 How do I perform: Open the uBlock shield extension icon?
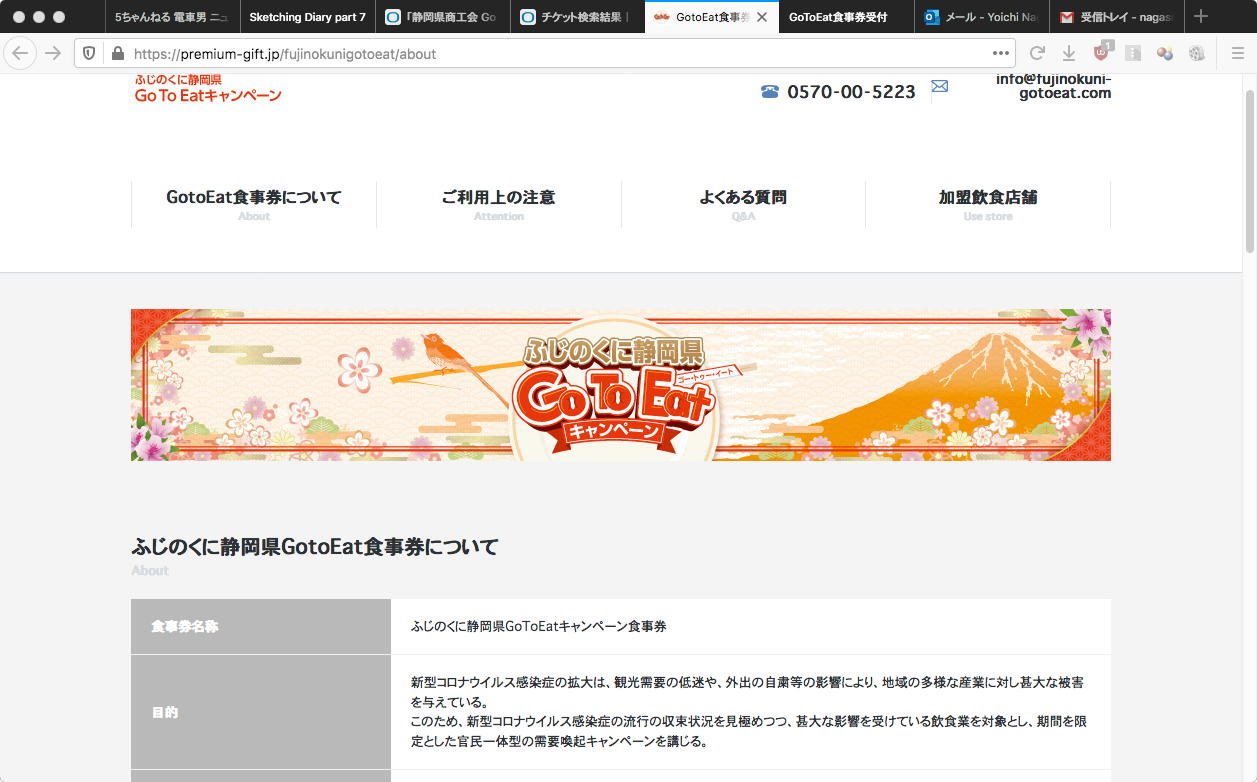coord(1102,52)
